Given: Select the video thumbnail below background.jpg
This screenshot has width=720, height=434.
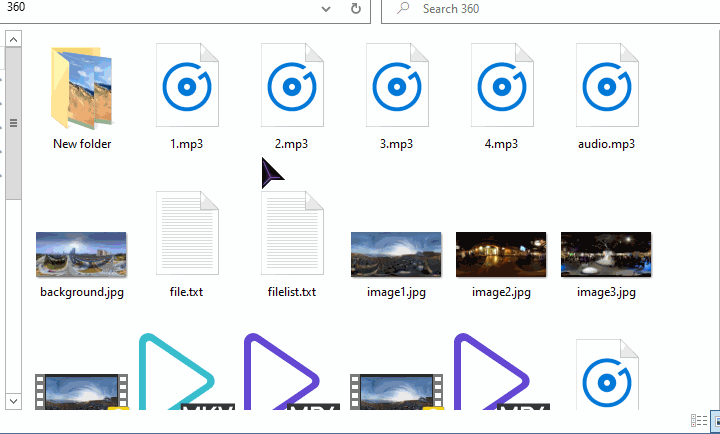Looking at the screenshot, I should (x=82, y=392).
